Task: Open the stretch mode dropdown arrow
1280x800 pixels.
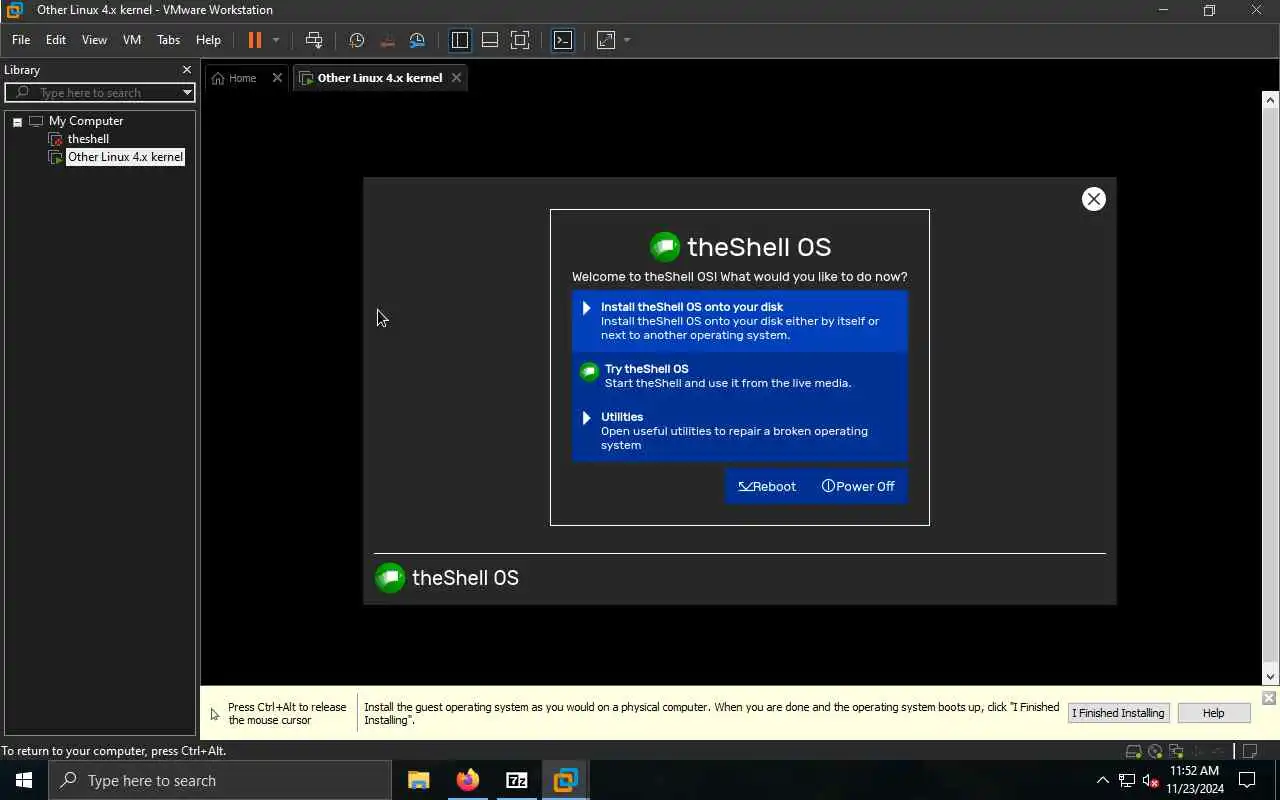Action: pos(627,40)
